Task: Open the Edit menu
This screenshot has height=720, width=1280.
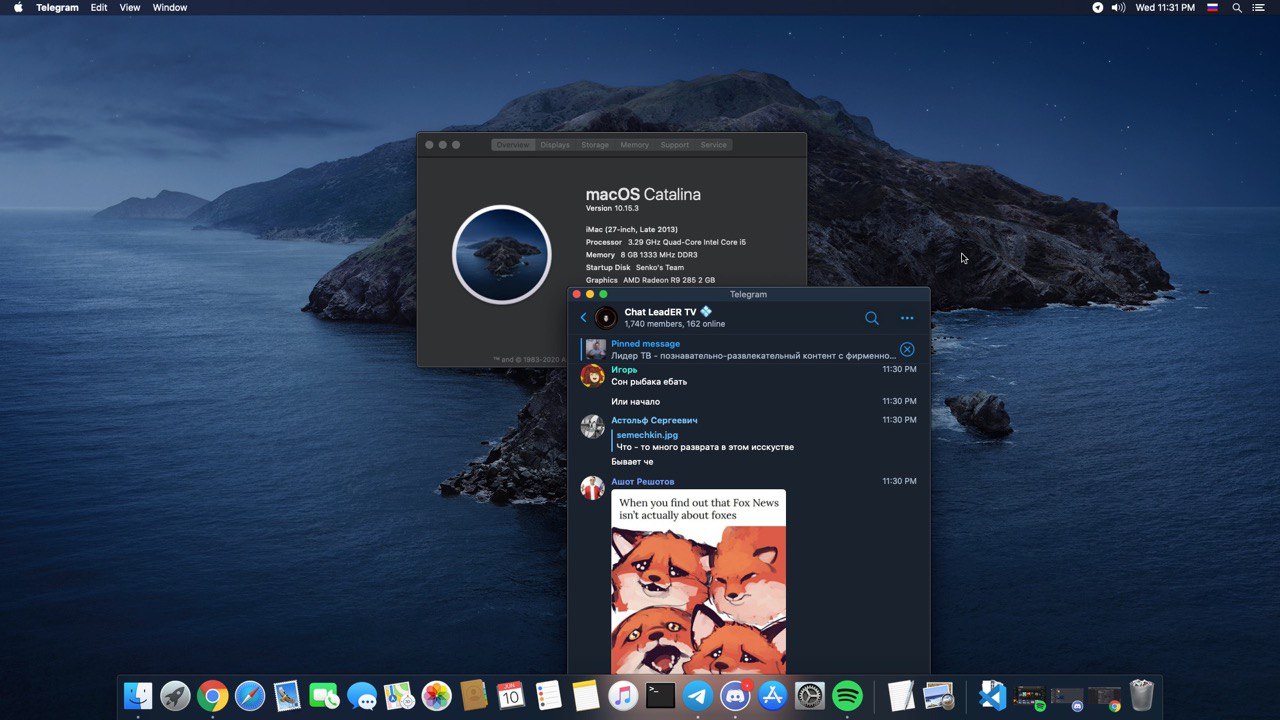Action: click(x=99, y=7)
